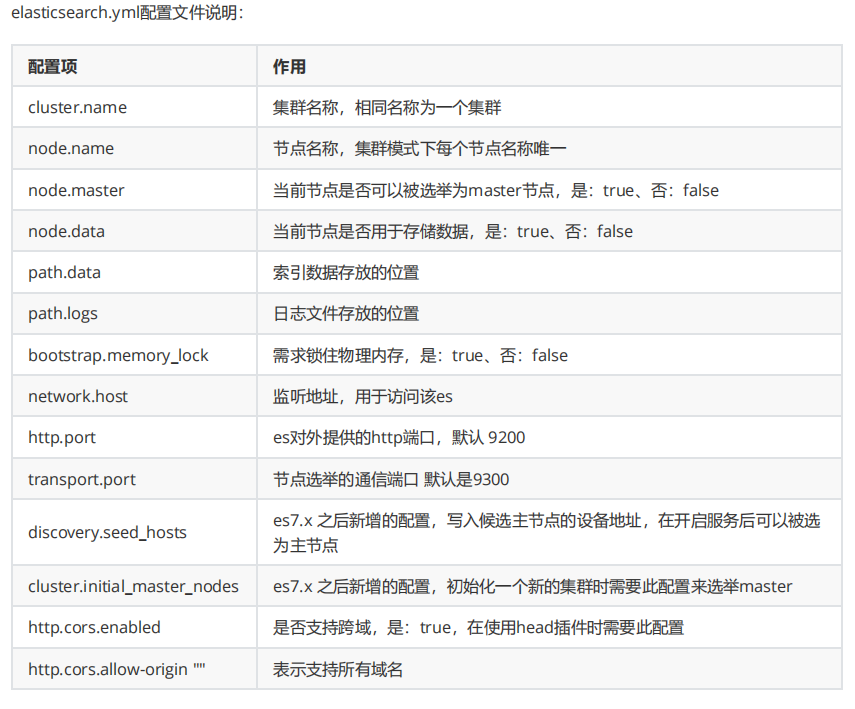Click "节点选举的通信端口 默认是9300" text
Image resolution: width=855 pixels, height=709 pixels.
391,479
